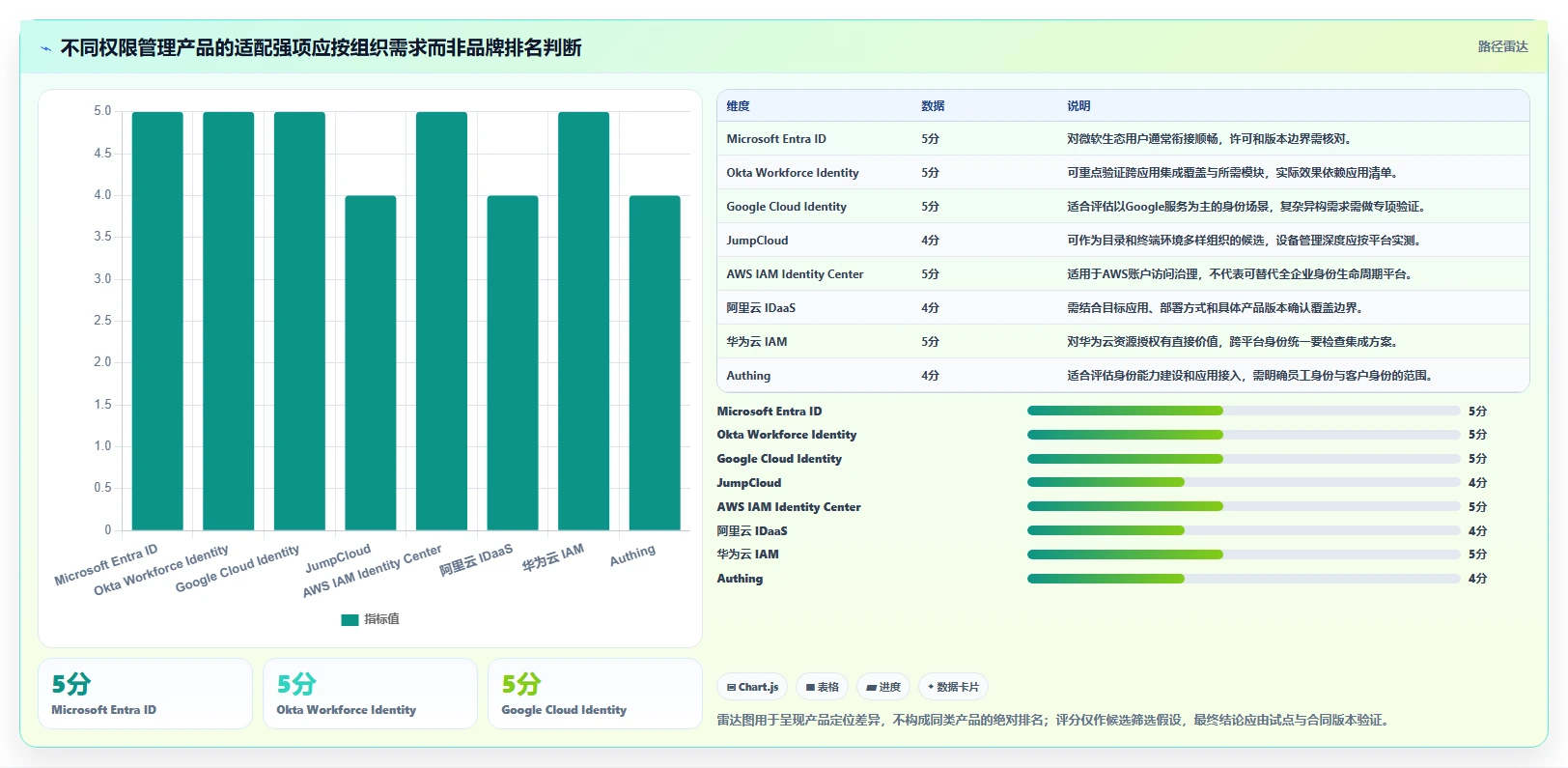
Task: Click the 说明 column header
Action: coord(1078,106)
